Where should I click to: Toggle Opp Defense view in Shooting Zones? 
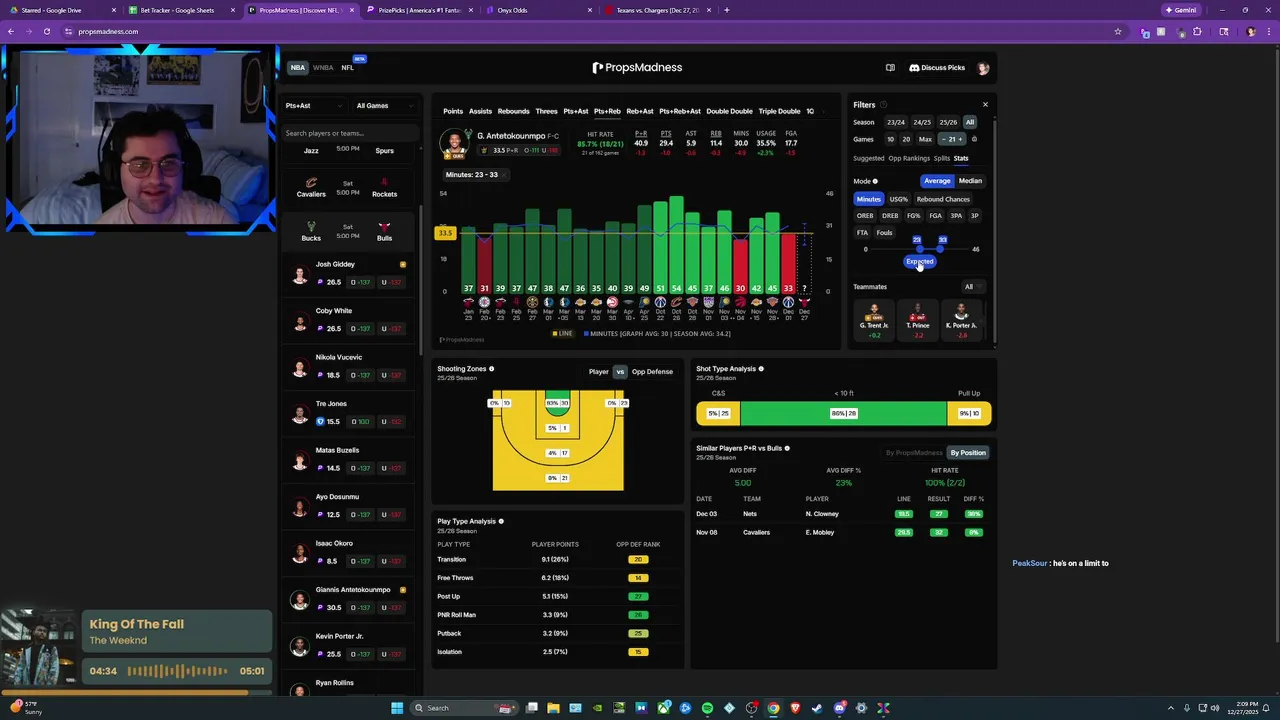coord(652,372)
